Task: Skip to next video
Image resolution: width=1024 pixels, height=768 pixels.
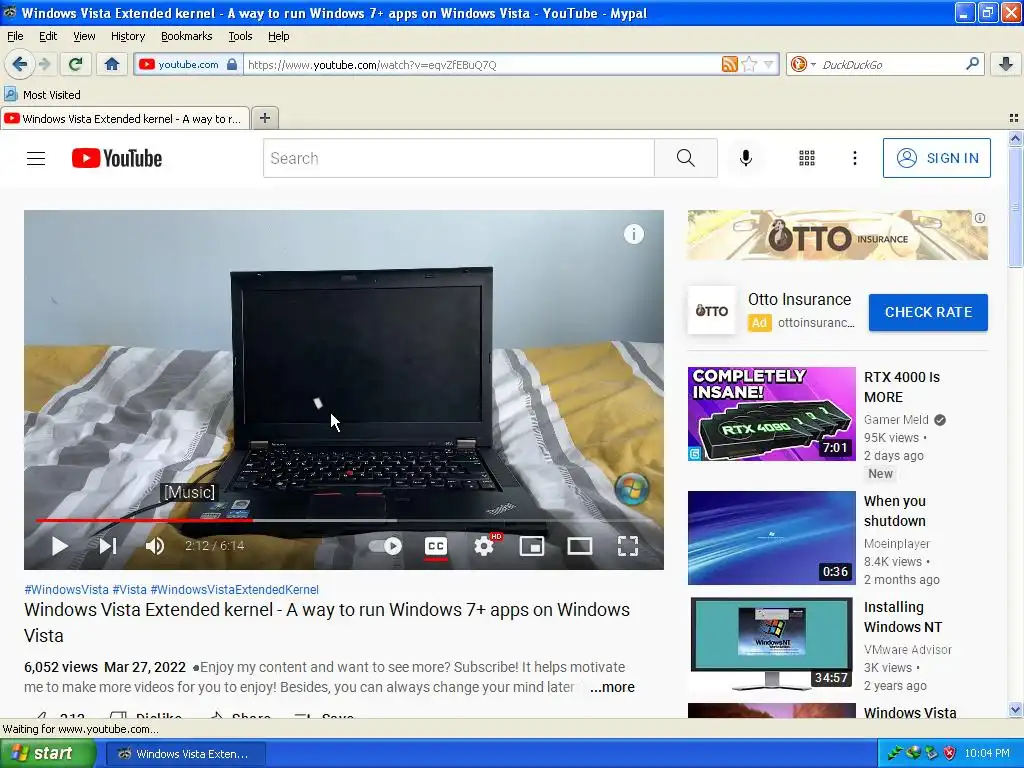Action: 108,546
